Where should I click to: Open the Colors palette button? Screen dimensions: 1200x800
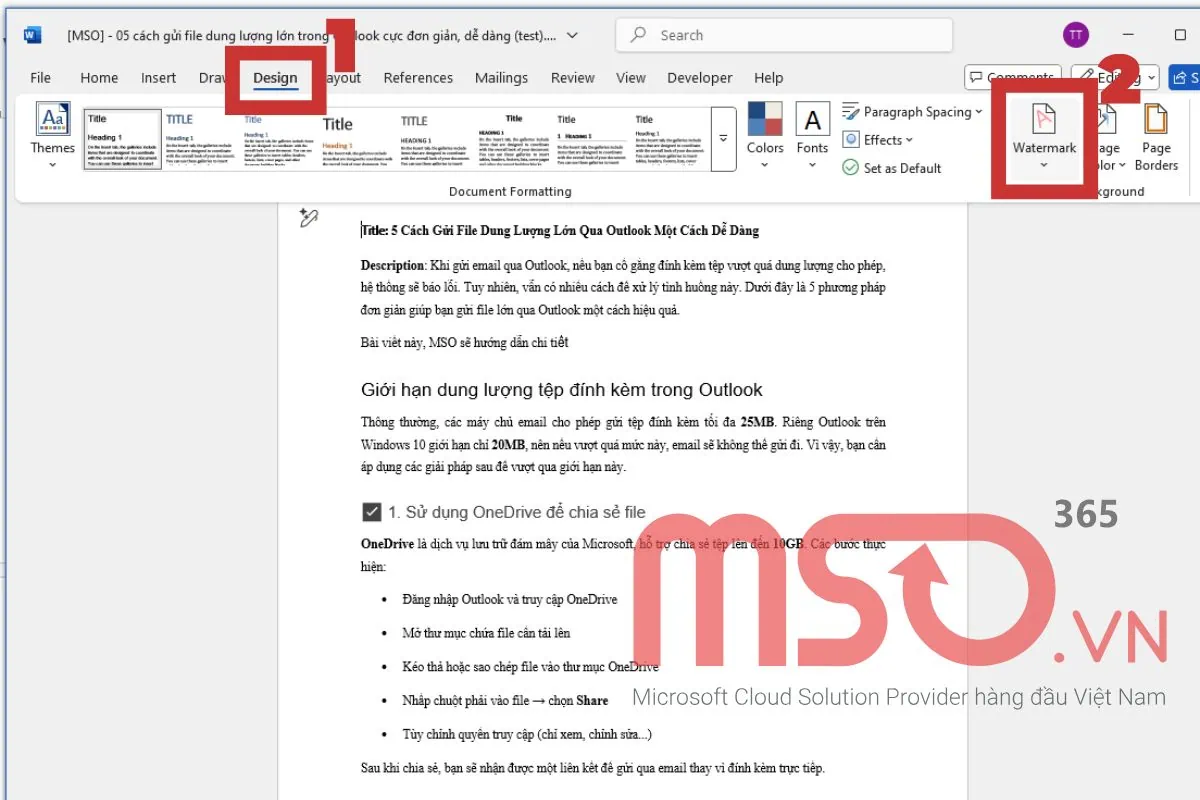pos(765,135)
